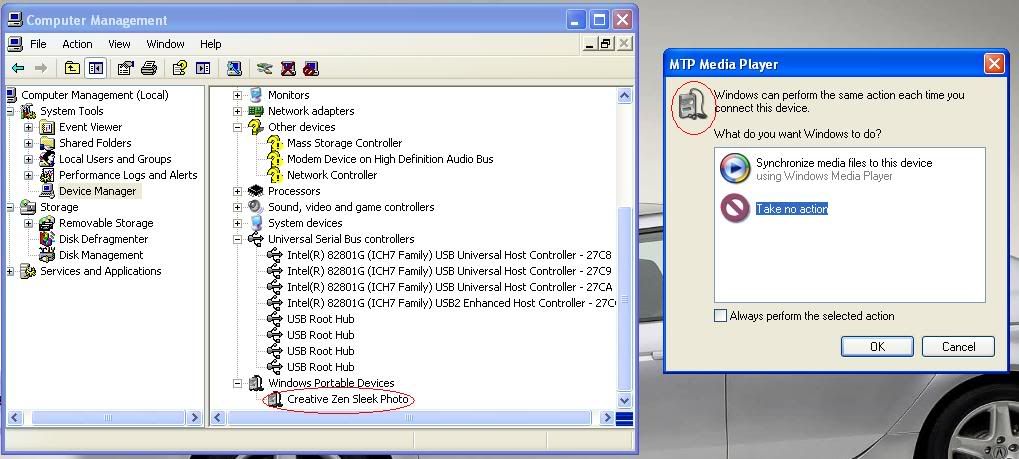
Task: Enable Always perform the selected action checkbox
Action: [x=720, y=316]
